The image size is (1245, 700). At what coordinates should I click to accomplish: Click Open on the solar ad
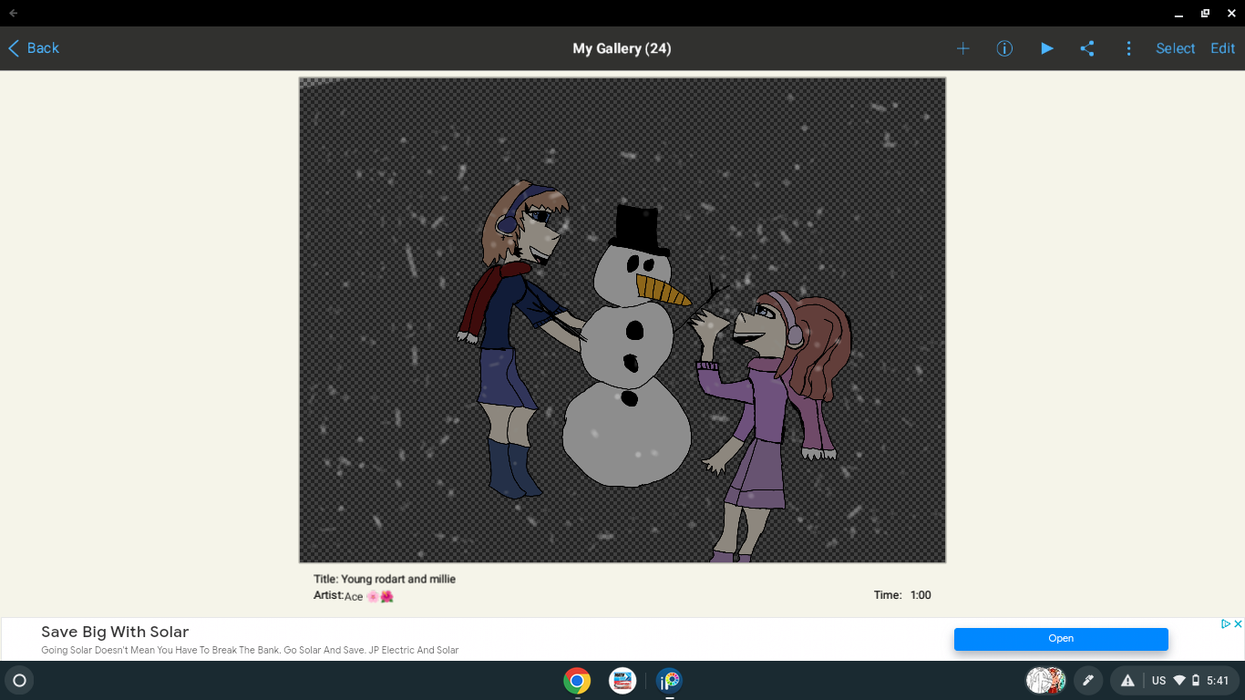tap(1060, 639)
